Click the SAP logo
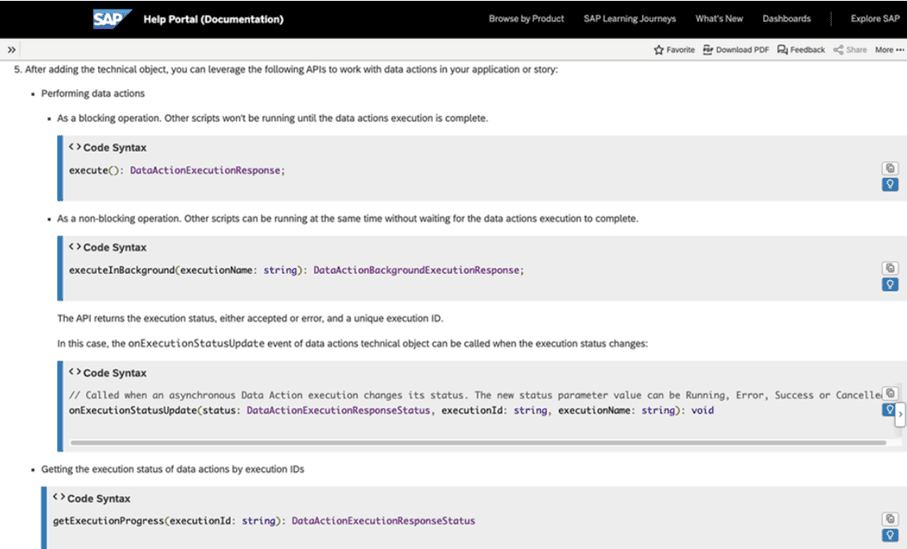This screenshot has width=907, height=549. click(112, 19)
